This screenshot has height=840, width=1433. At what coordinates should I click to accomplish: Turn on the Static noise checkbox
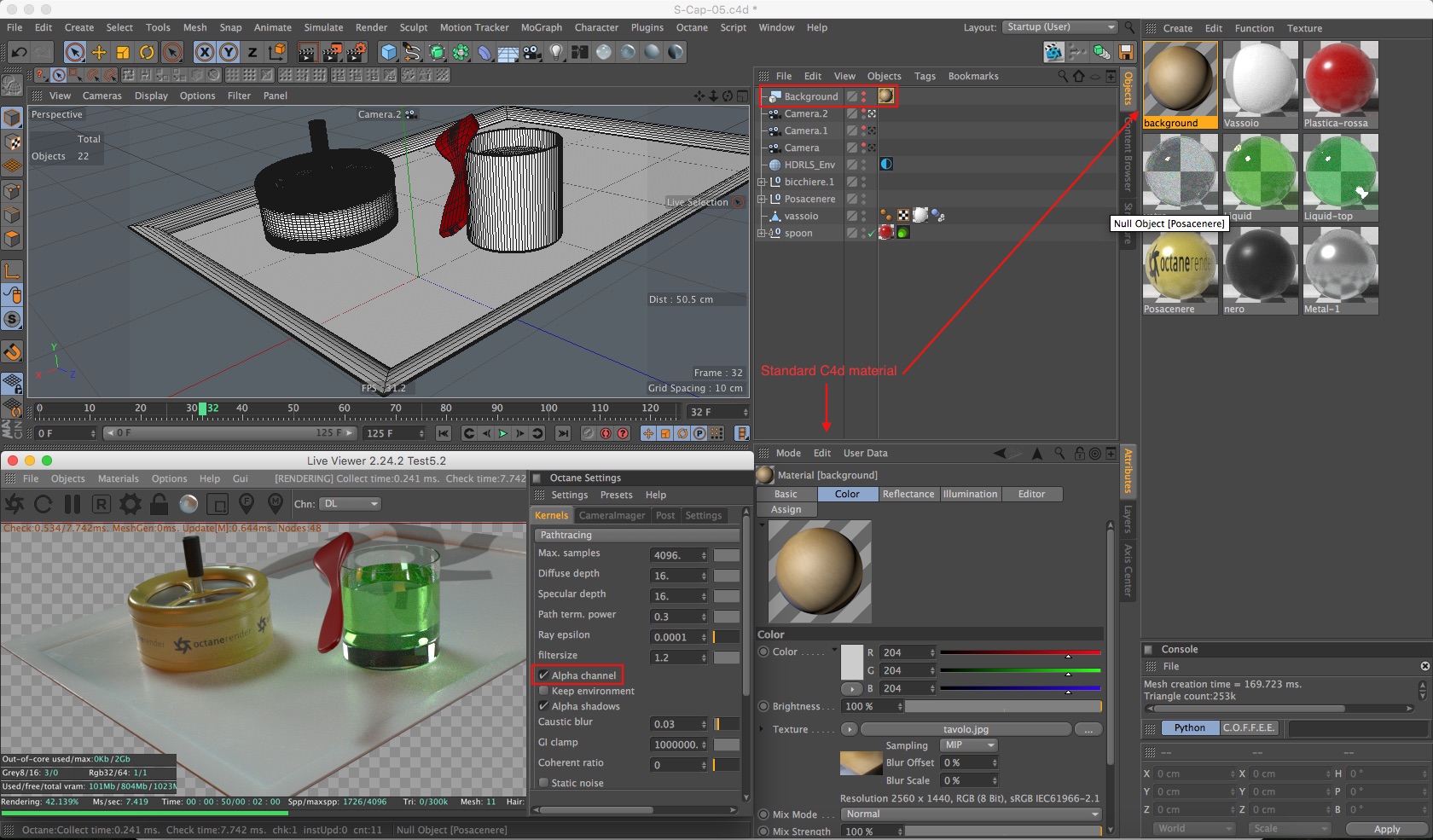(x=543, y=783)
